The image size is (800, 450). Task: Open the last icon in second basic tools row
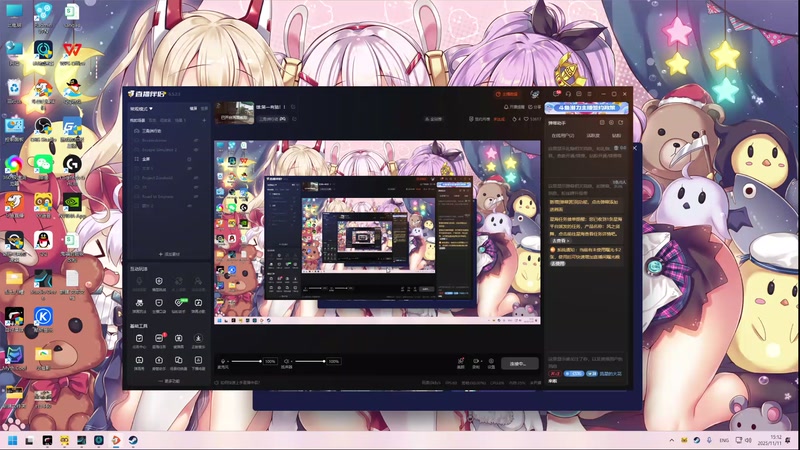point(198,360)
